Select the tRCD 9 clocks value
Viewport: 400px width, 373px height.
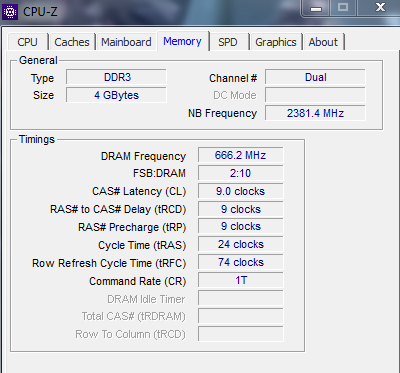coord(240,209)
